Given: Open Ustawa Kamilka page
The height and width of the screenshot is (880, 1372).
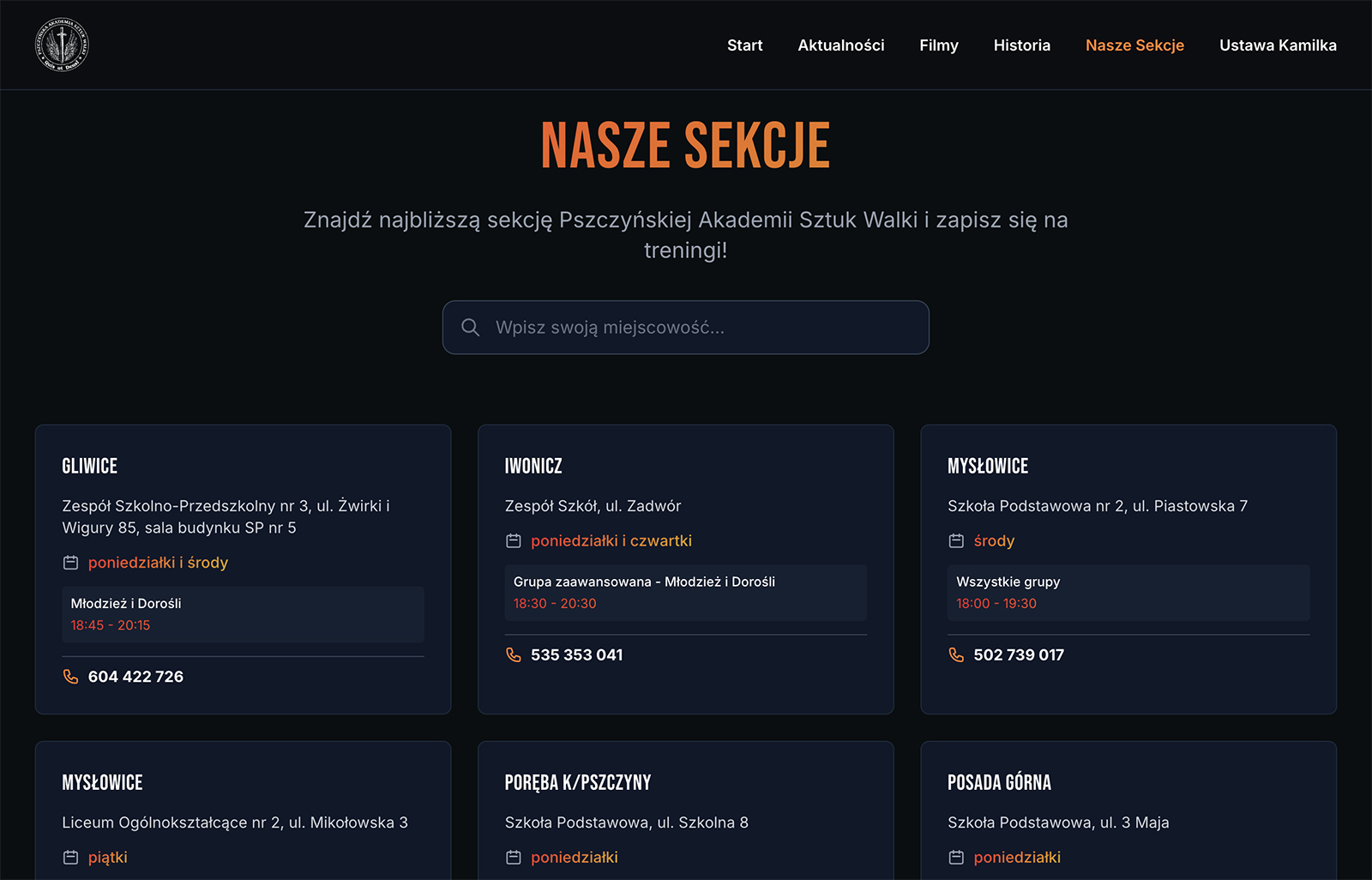Looking at the screenshot, I should coord(1278,45).
